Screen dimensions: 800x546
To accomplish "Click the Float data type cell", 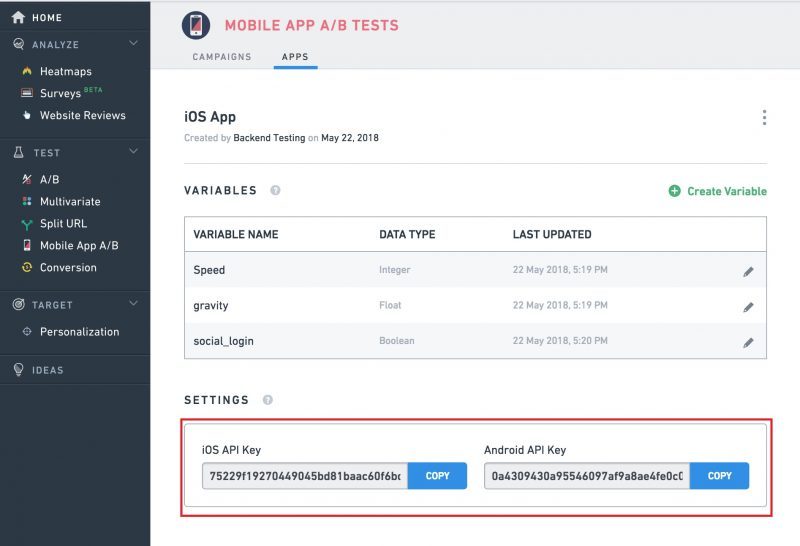I will point(390,305).
